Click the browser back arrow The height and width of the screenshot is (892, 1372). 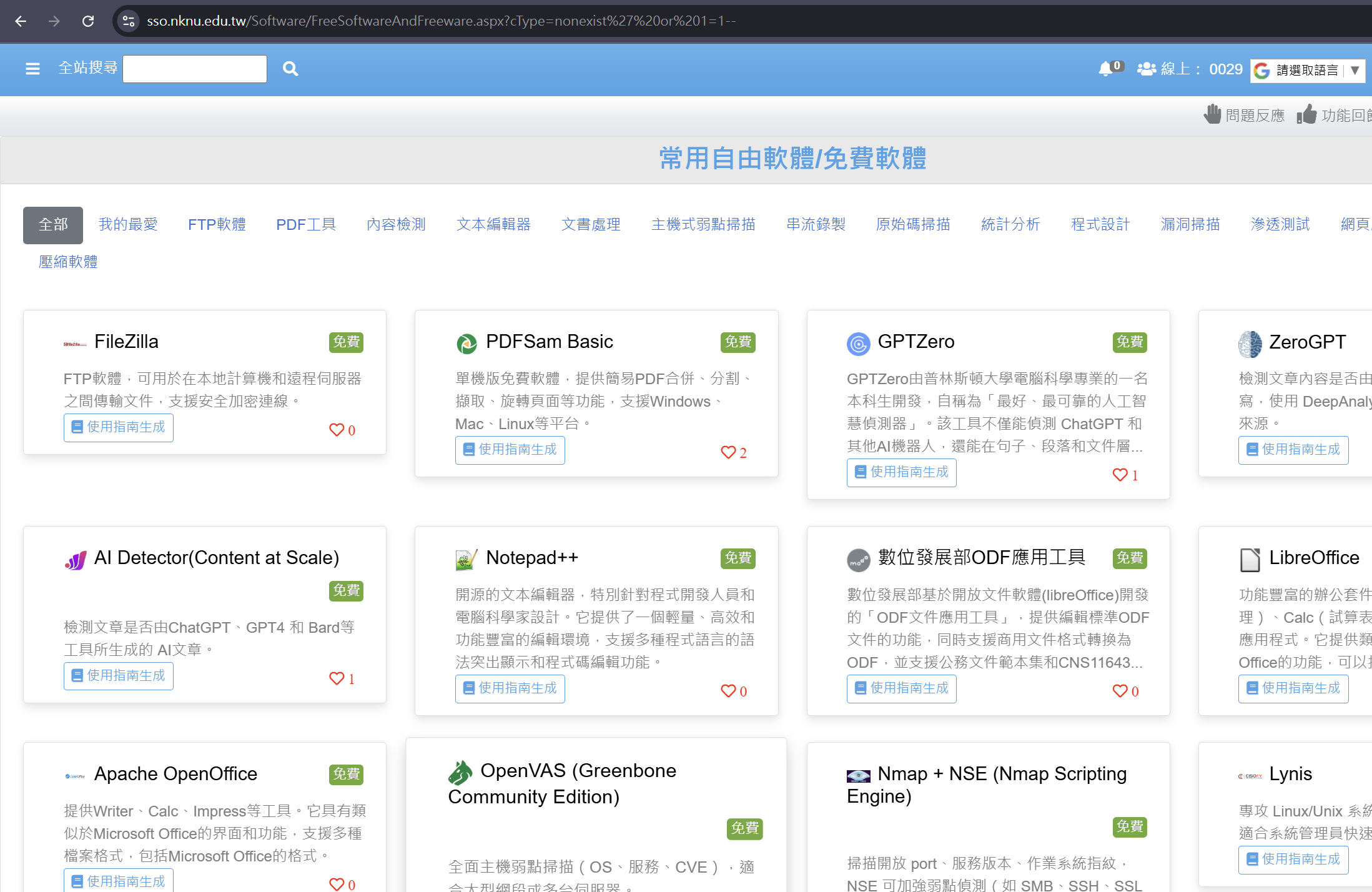coord(21,21)
